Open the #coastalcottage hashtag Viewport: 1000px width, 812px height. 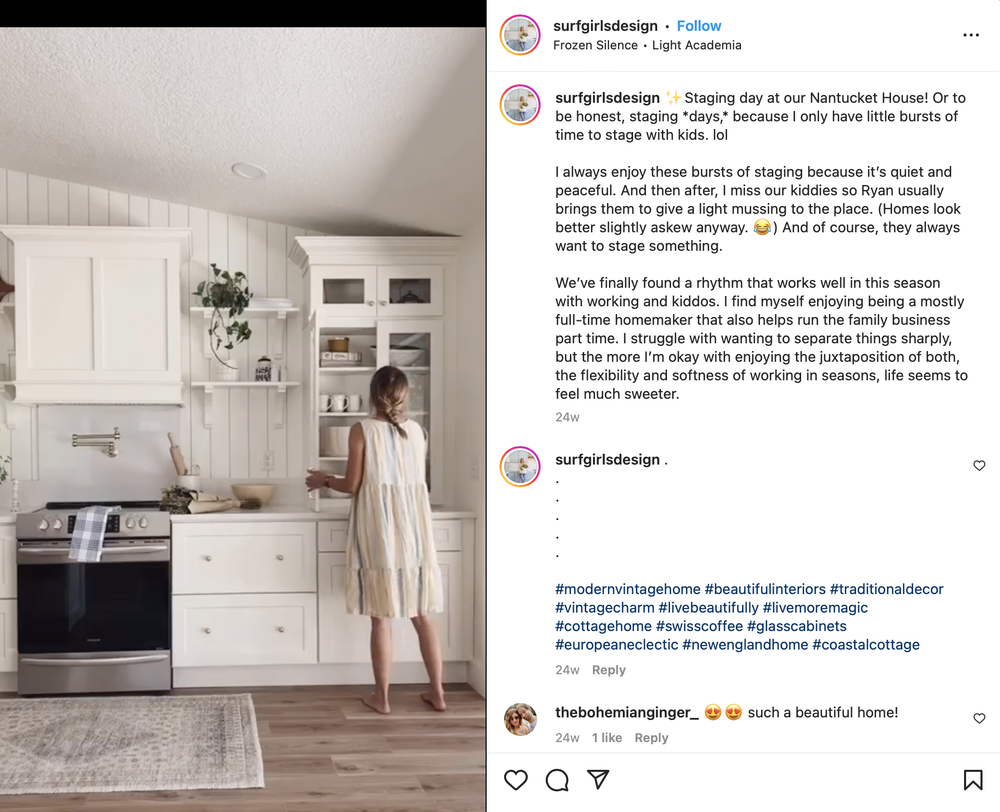point(865,644)
